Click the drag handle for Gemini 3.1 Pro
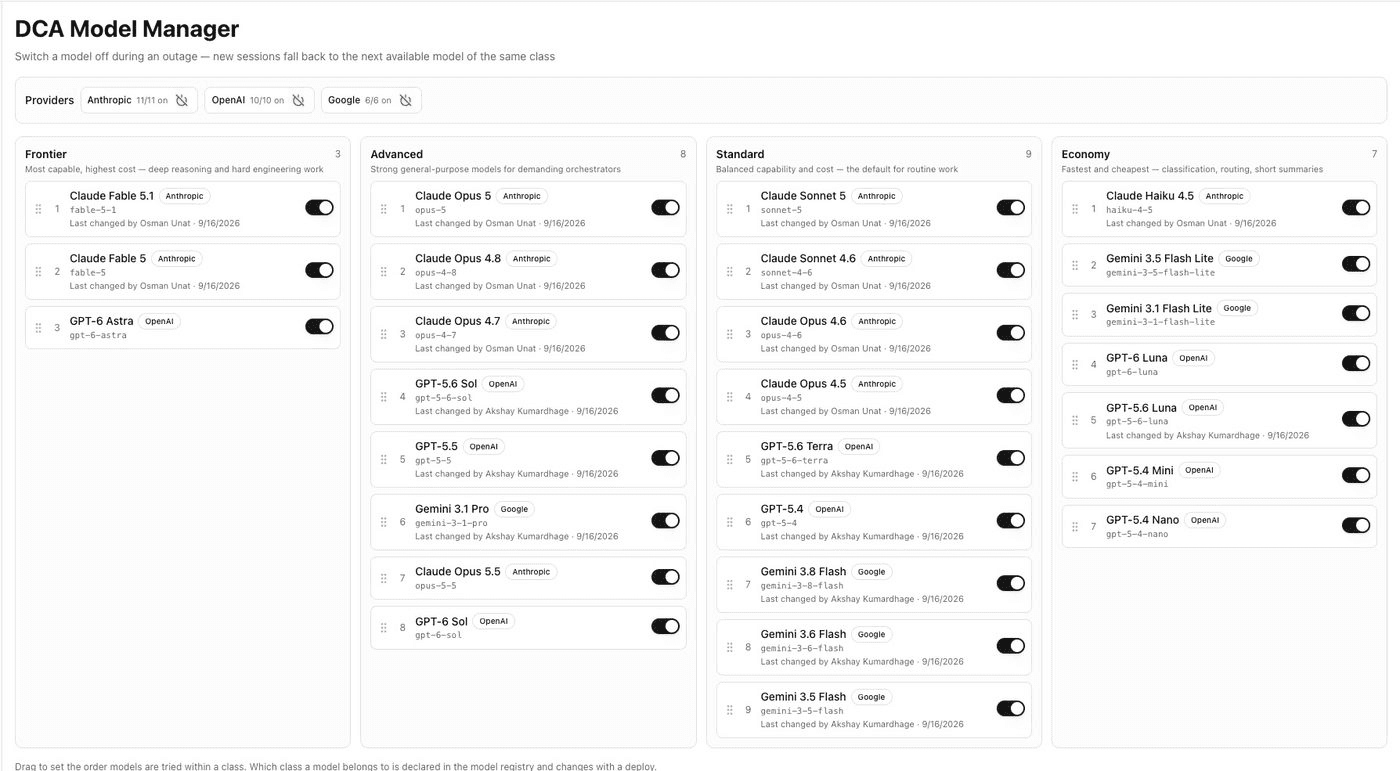This screenshot has height=771, width=1400. (384, 522)
